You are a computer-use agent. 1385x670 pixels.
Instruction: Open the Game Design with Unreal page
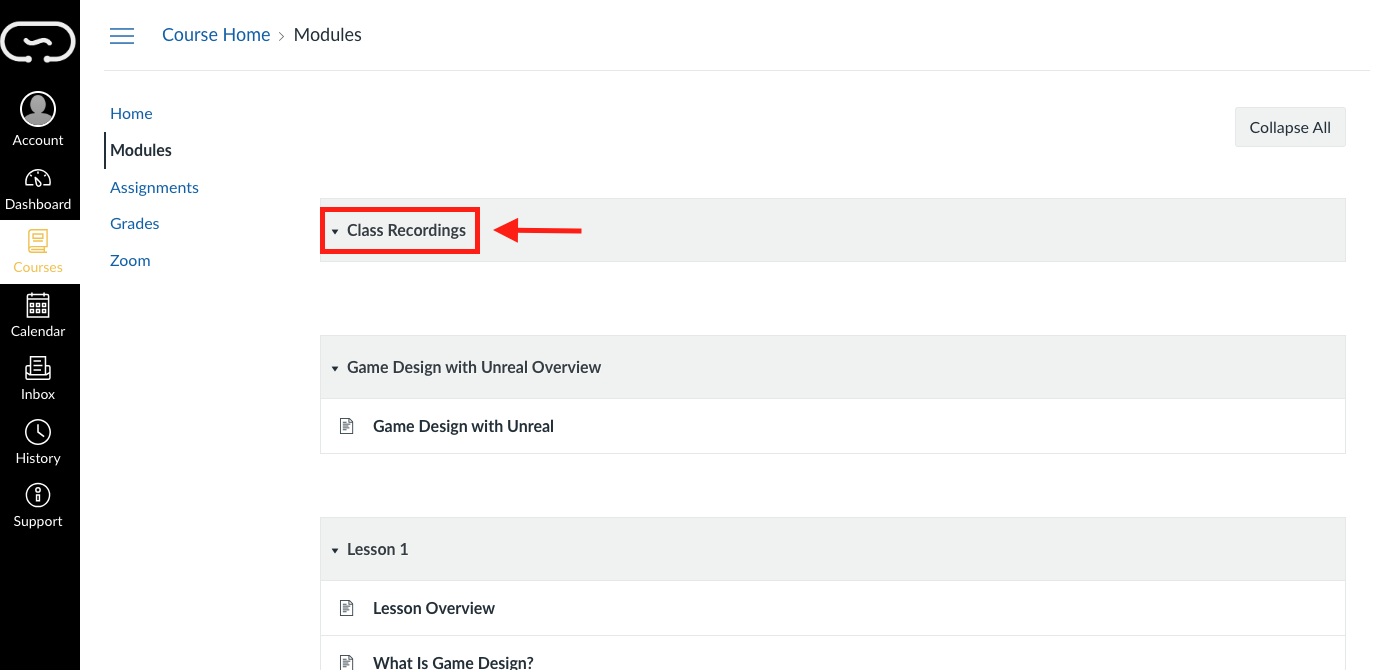pyautogui.click(x=463, y=426)
